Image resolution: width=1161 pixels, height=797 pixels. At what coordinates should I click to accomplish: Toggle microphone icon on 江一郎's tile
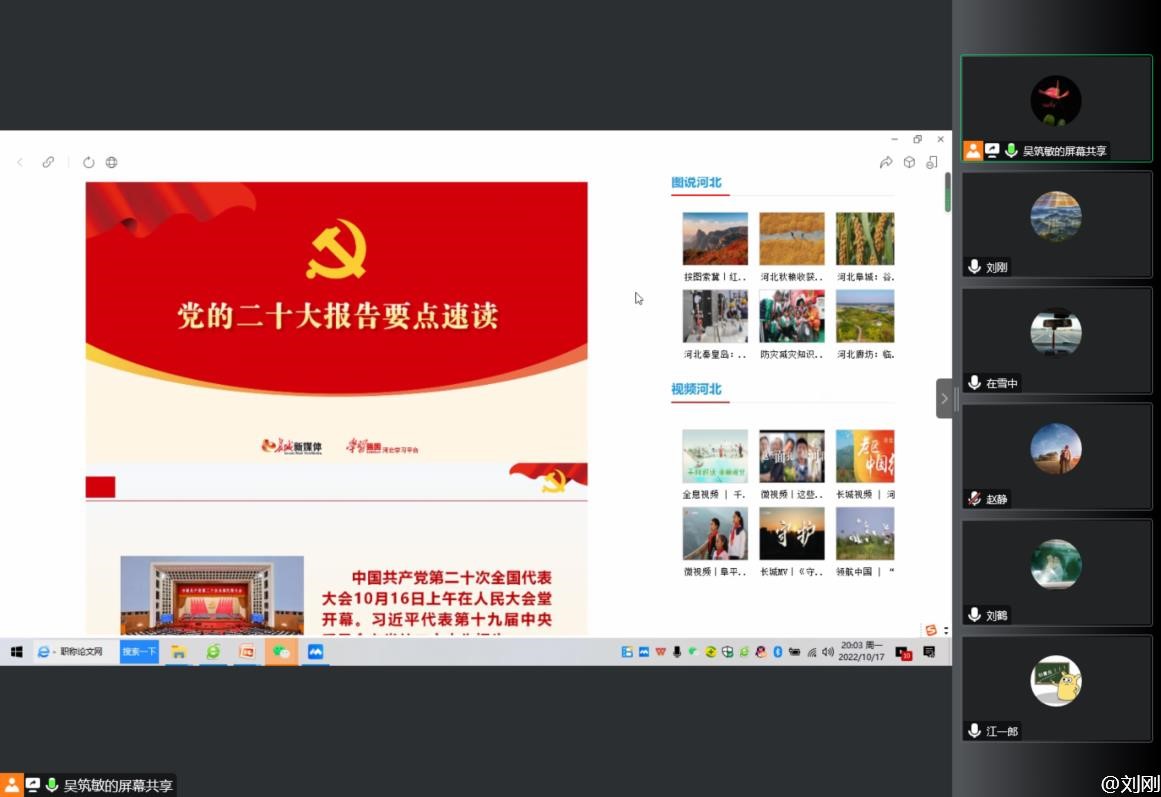pos(974,731)
